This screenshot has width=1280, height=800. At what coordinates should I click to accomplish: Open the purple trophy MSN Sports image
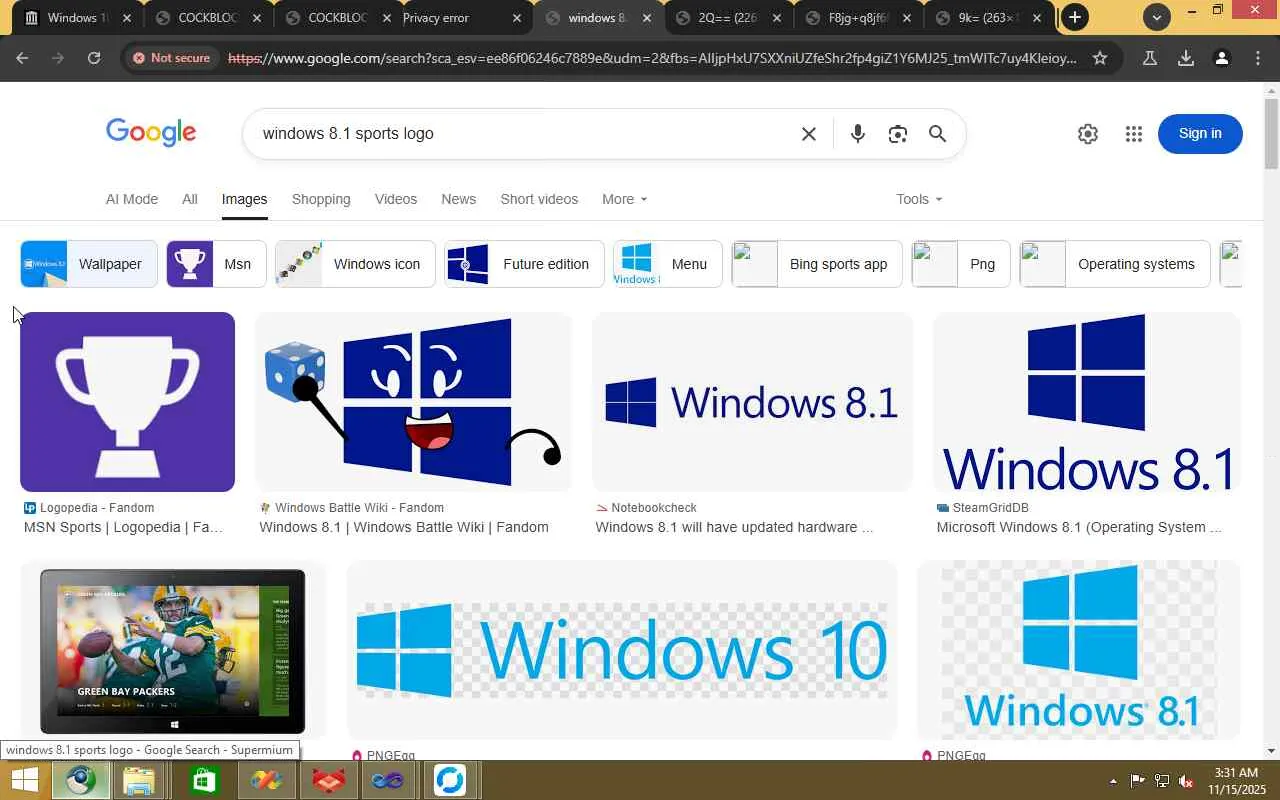[x=127, y=402]
